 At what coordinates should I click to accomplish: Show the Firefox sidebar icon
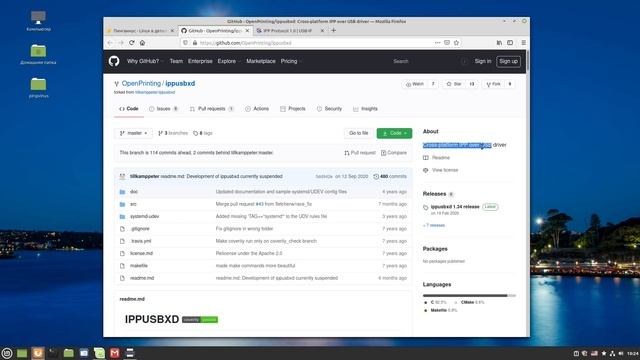coord(510,42)
